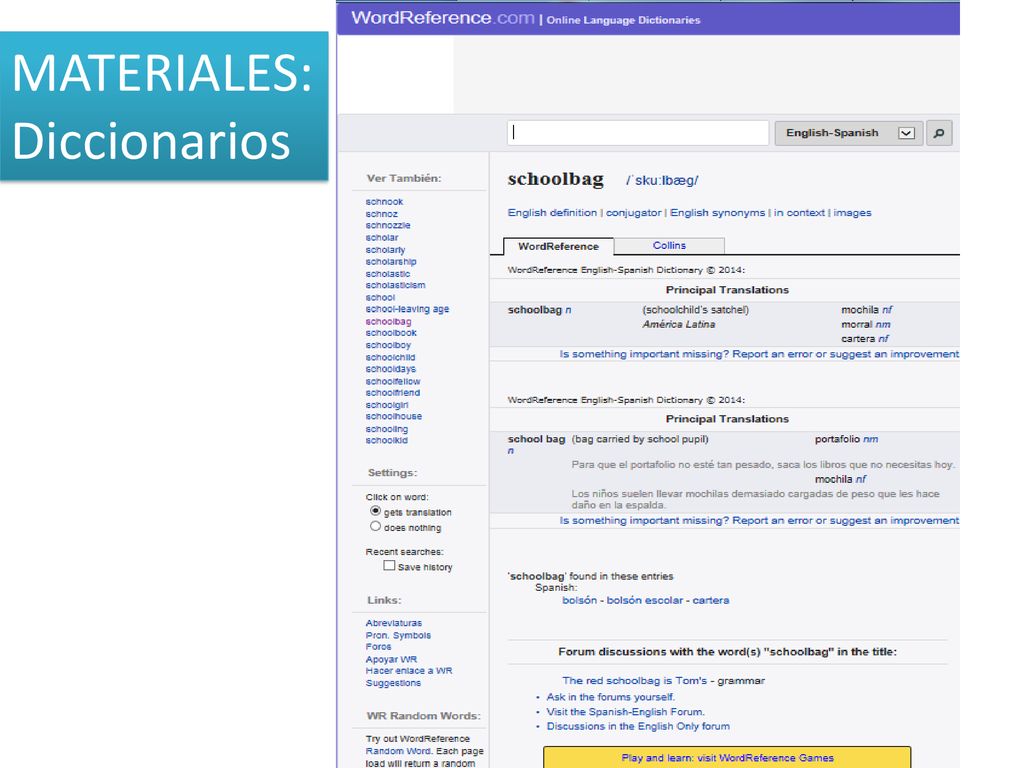Open 'schoolhouse' sidebar entry
The image size is (1024, 768).
click(394, 416)
